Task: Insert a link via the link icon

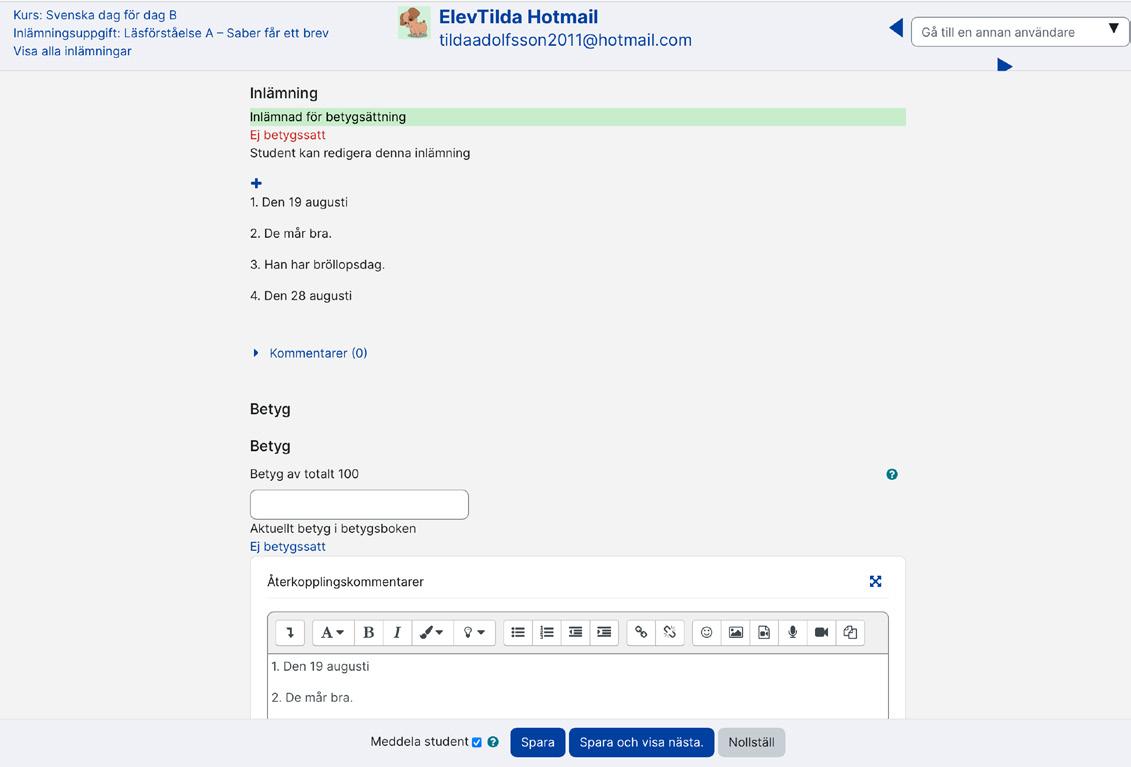Action: tap(641, 632)
